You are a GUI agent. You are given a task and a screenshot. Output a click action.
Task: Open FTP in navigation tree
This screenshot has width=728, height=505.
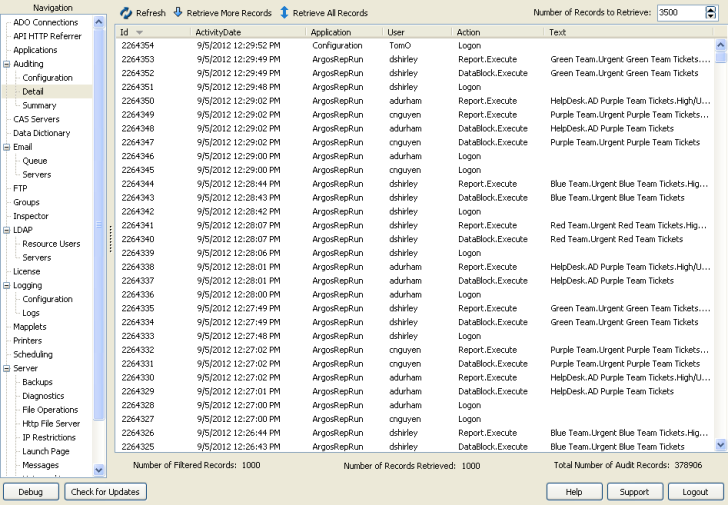(20, 188)
